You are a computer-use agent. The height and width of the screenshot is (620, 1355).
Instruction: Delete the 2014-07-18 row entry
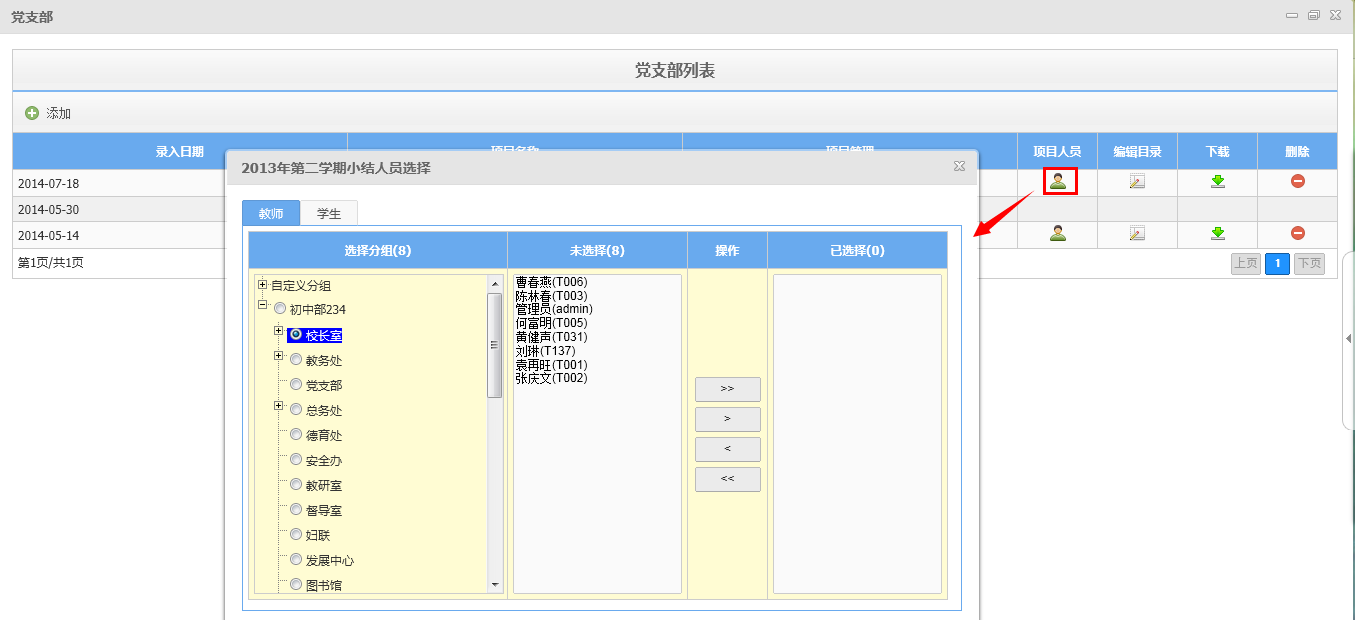pyautogui.click(x=1297, y=181)
